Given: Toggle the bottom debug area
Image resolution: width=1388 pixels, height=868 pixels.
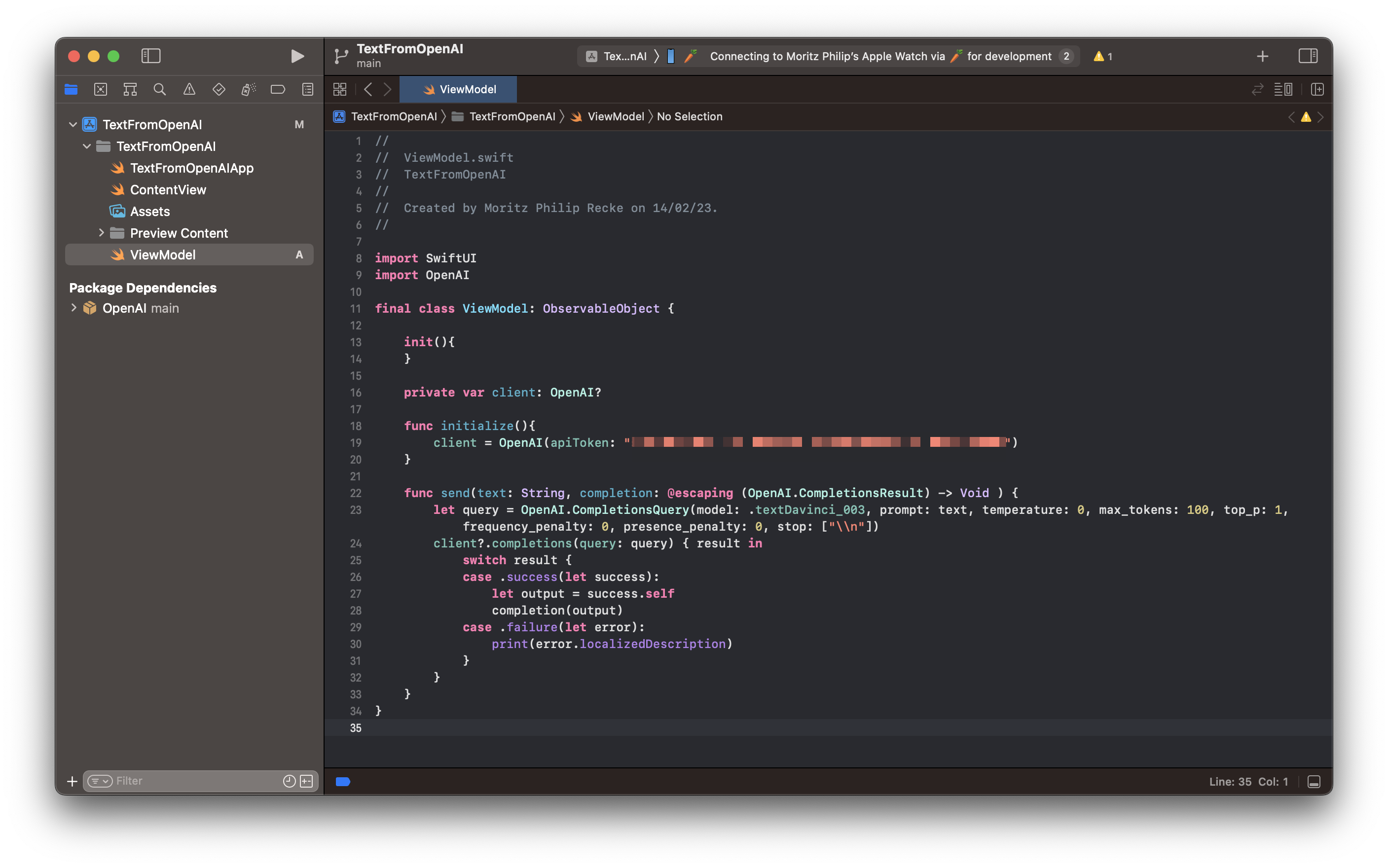Looking at the screenshot, I should click(x=1314, y=781).
